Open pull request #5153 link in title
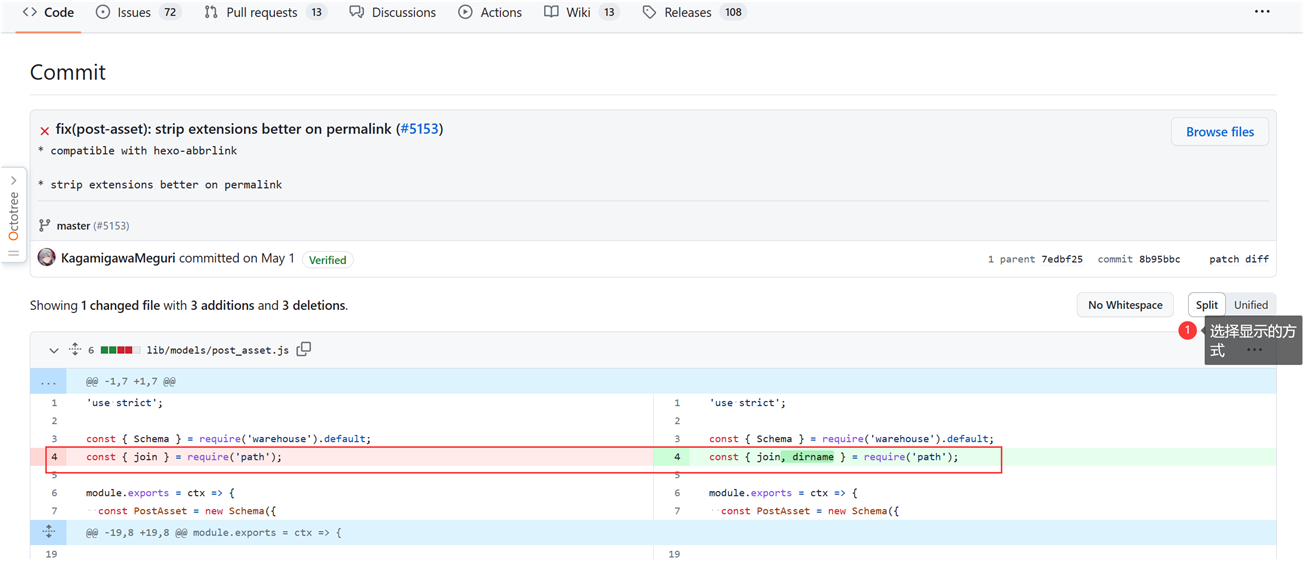This screenshot has height=561, width=1304. click(x=419, y=129)
